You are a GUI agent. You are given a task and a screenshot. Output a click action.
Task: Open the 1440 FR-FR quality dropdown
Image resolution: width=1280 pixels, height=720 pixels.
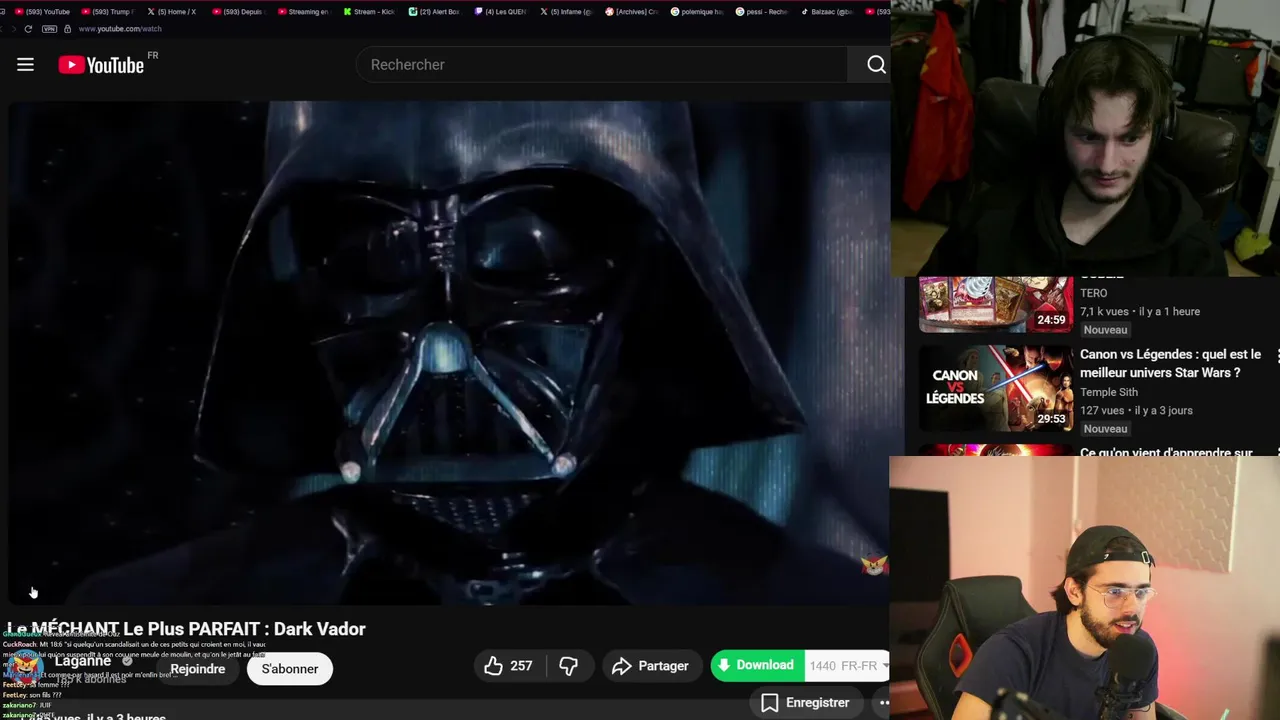[848, 666]
